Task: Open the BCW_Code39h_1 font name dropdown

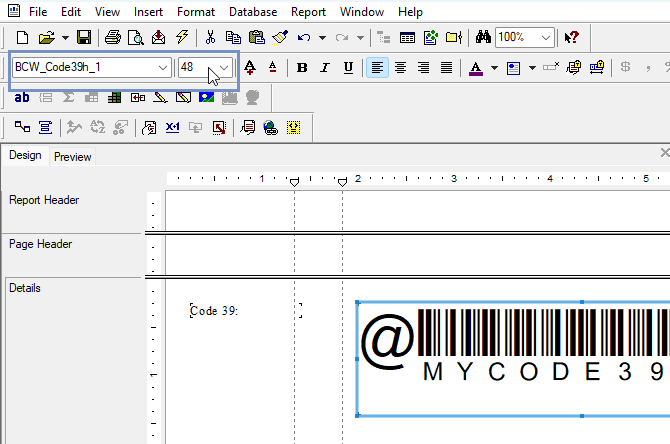Action: pos(162,68)
